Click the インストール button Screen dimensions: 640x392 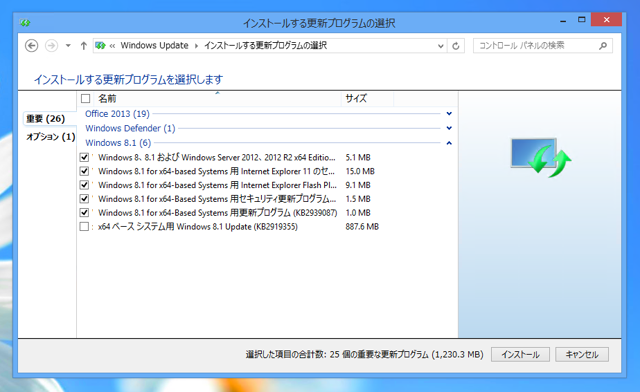[x=520, y=354]
